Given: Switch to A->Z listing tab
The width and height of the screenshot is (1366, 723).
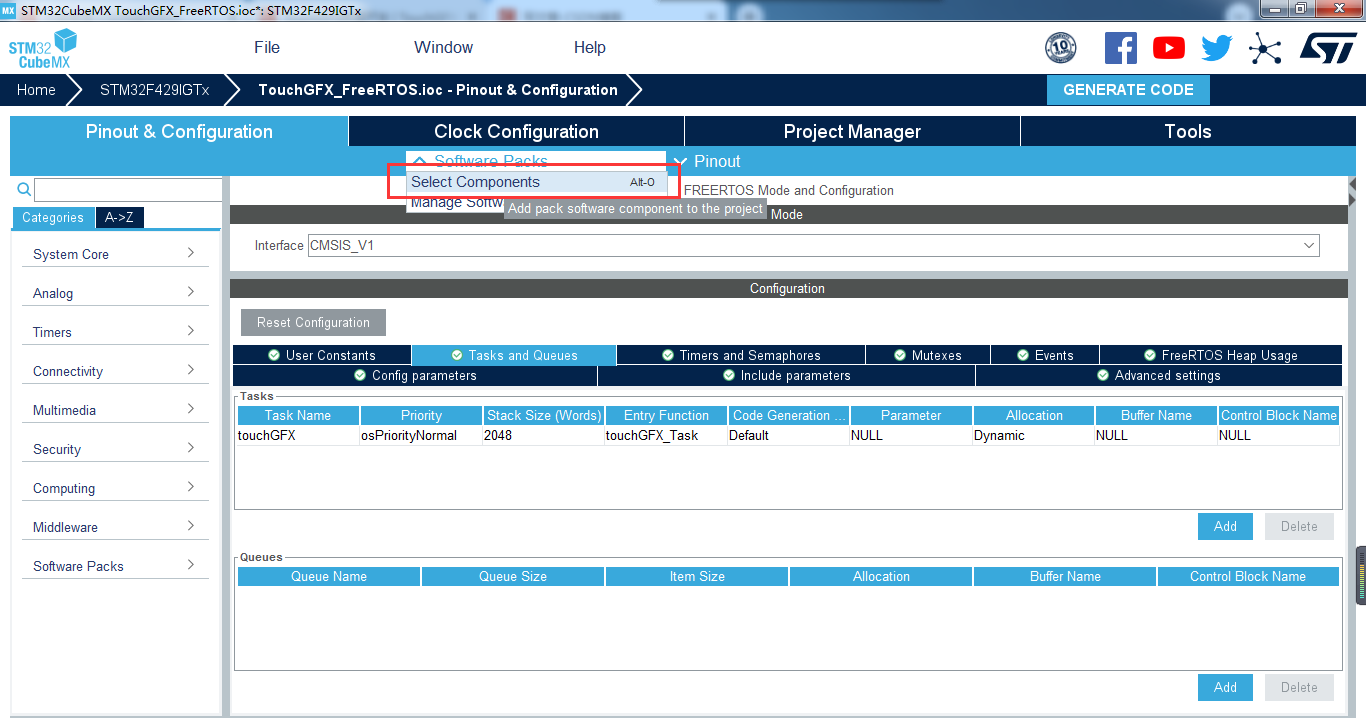Looking at the screenshot, I should [x=119, y=217].
